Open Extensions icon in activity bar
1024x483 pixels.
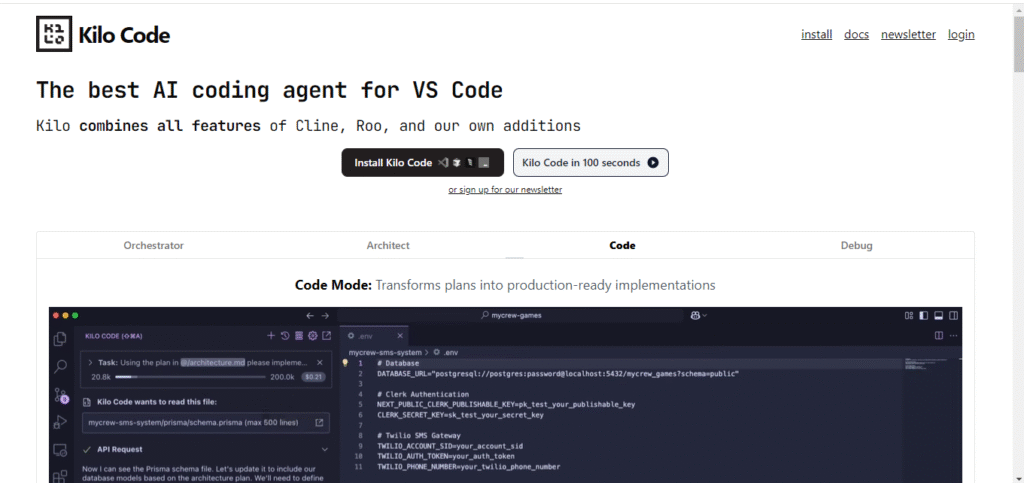pos(60,476)
